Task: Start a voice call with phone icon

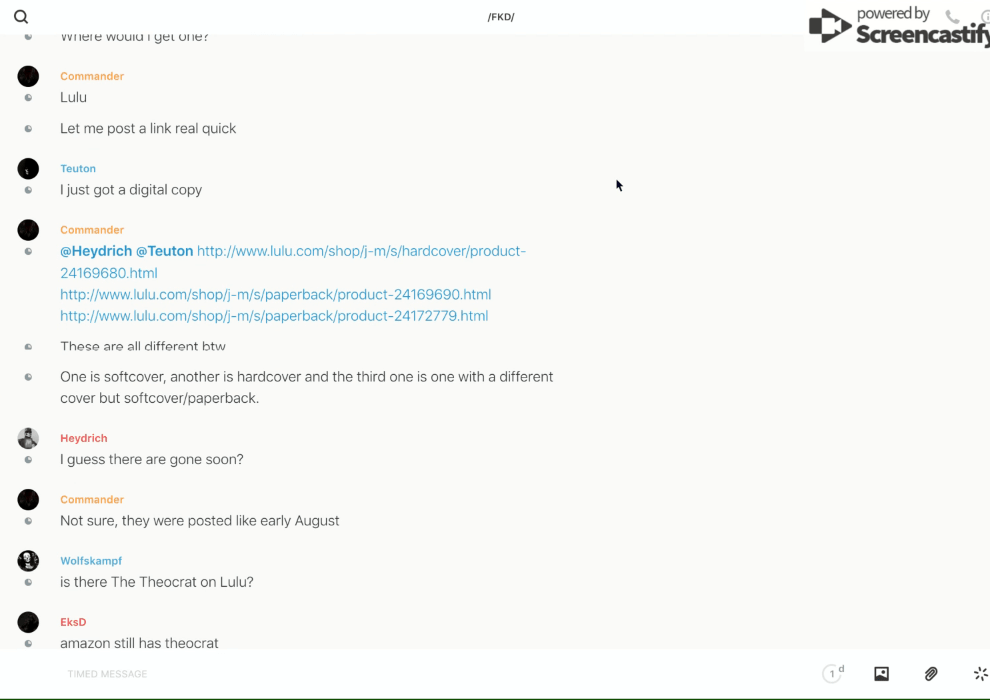Action: (x=952, y=17)
